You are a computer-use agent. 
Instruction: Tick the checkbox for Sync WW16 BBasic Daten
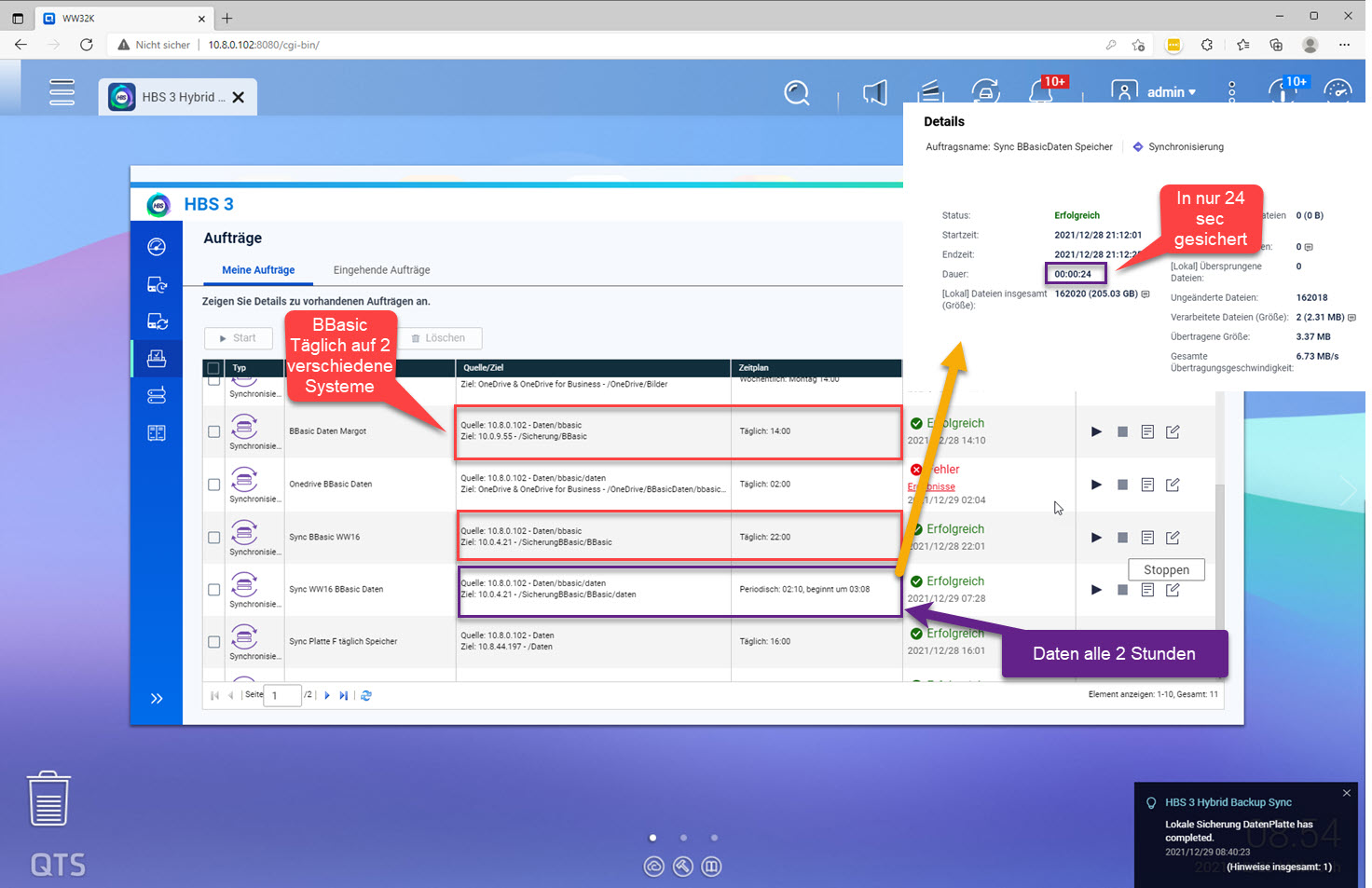213,590
